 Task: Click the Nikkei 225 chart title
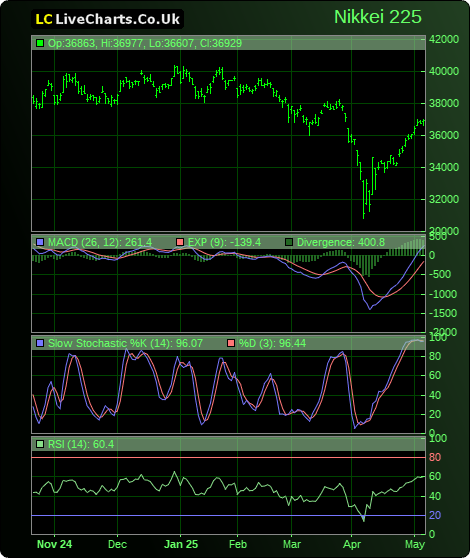pyautogui.click(x=378, y=17)
